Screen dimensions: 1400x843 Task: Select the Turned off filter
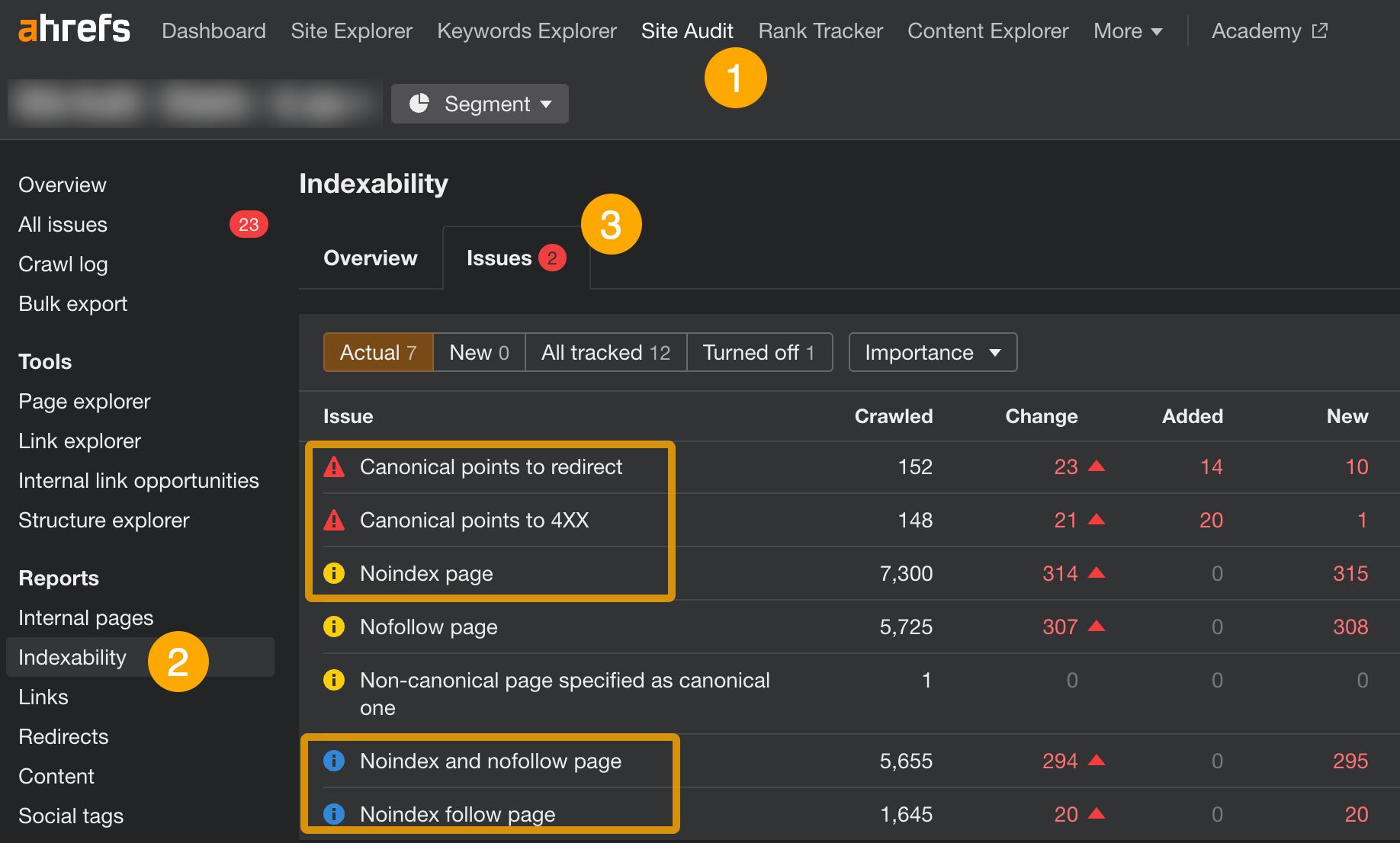(x=759, y=352)
